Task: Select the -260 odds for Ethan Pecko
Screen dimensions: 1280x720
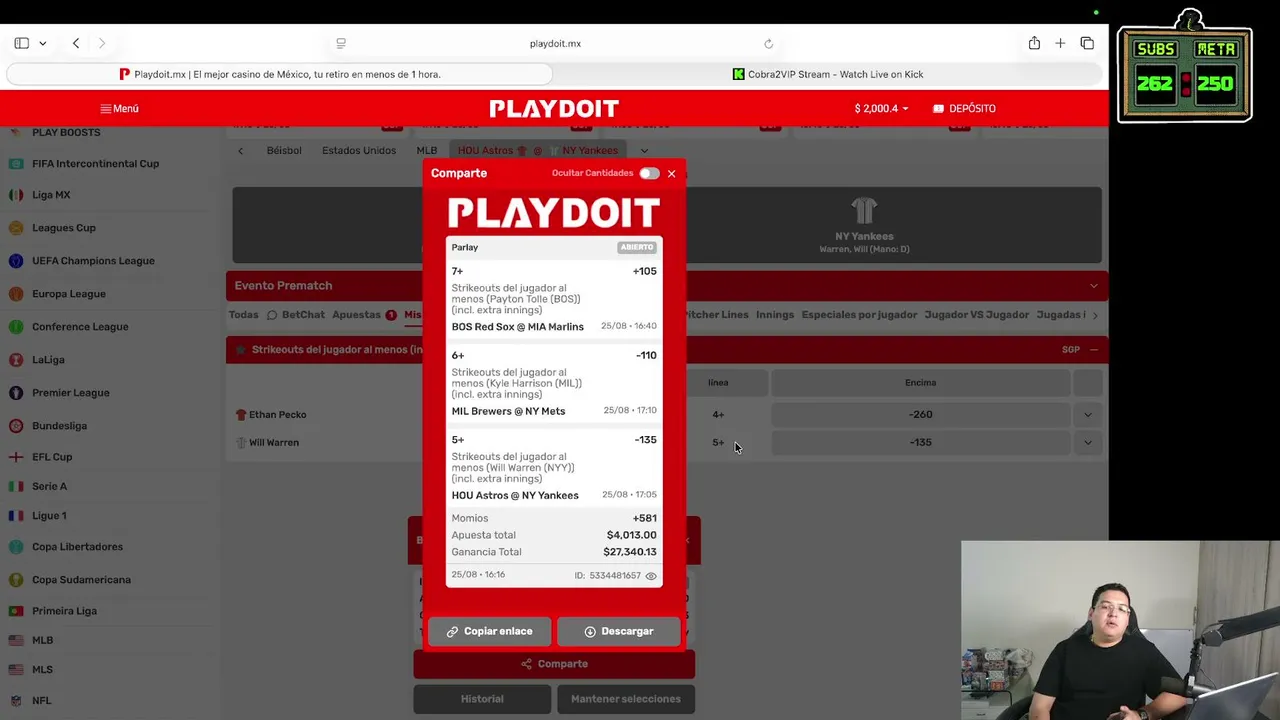Action: pyautogui.click(x=920, y=414)
